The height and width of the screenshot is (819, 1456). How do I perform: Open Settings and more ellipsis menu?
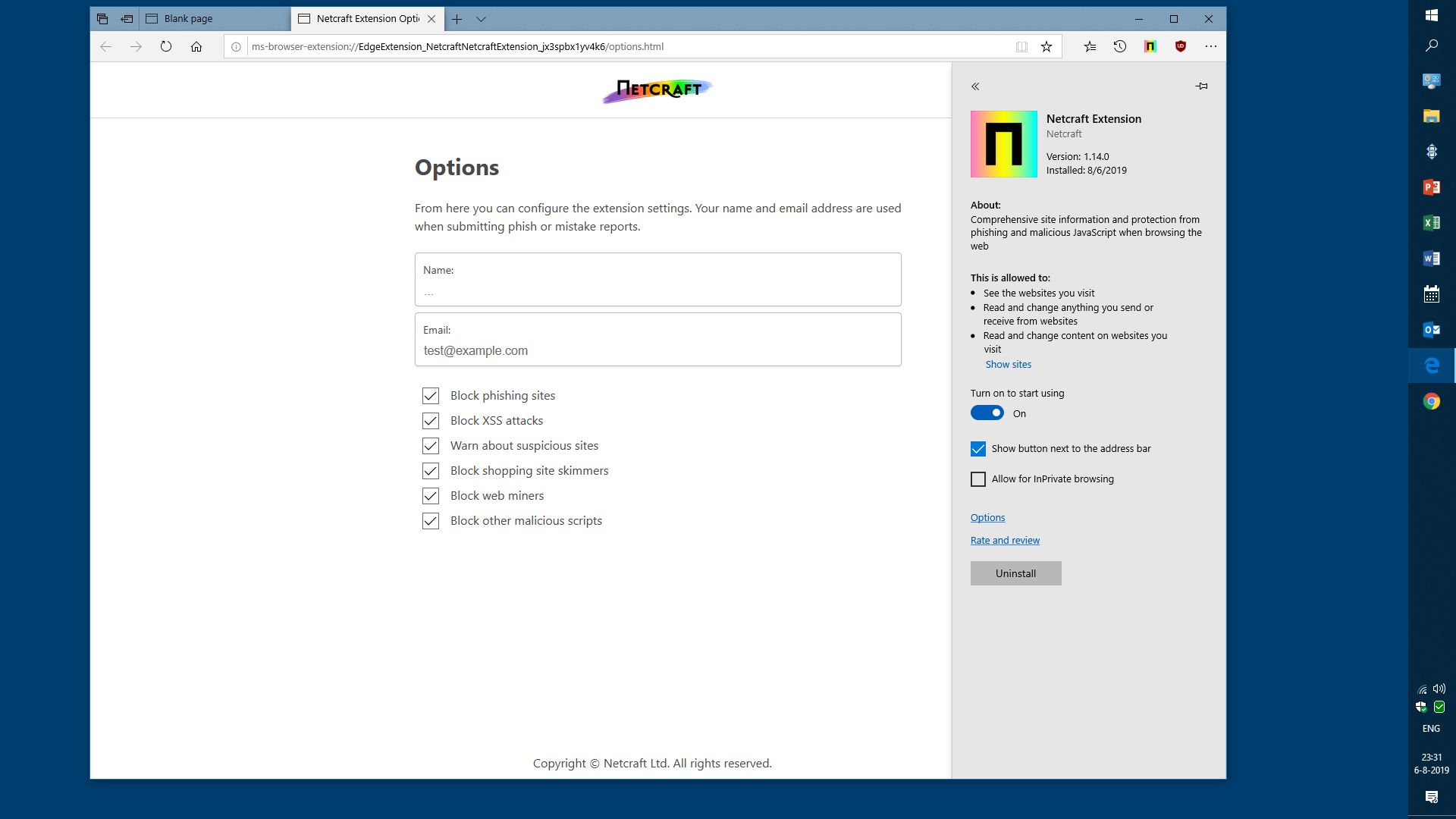pyautogui.click(x=1211, y=46)
